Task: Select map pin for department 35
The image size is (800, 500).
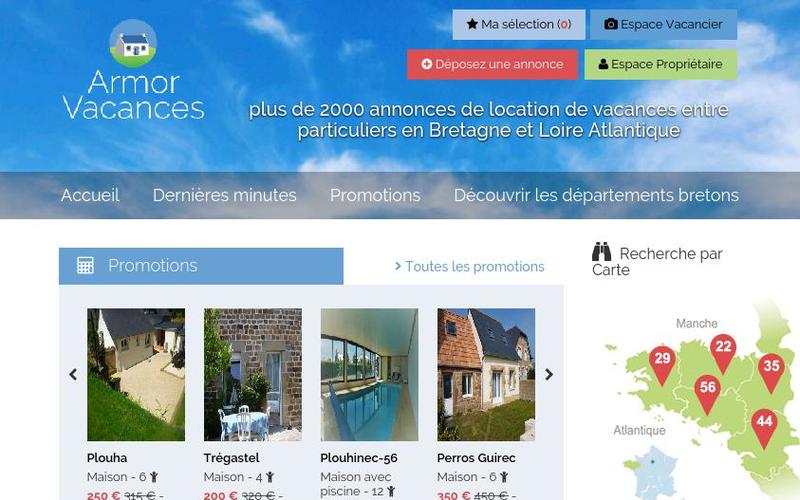Action: [x=771, y=372]
